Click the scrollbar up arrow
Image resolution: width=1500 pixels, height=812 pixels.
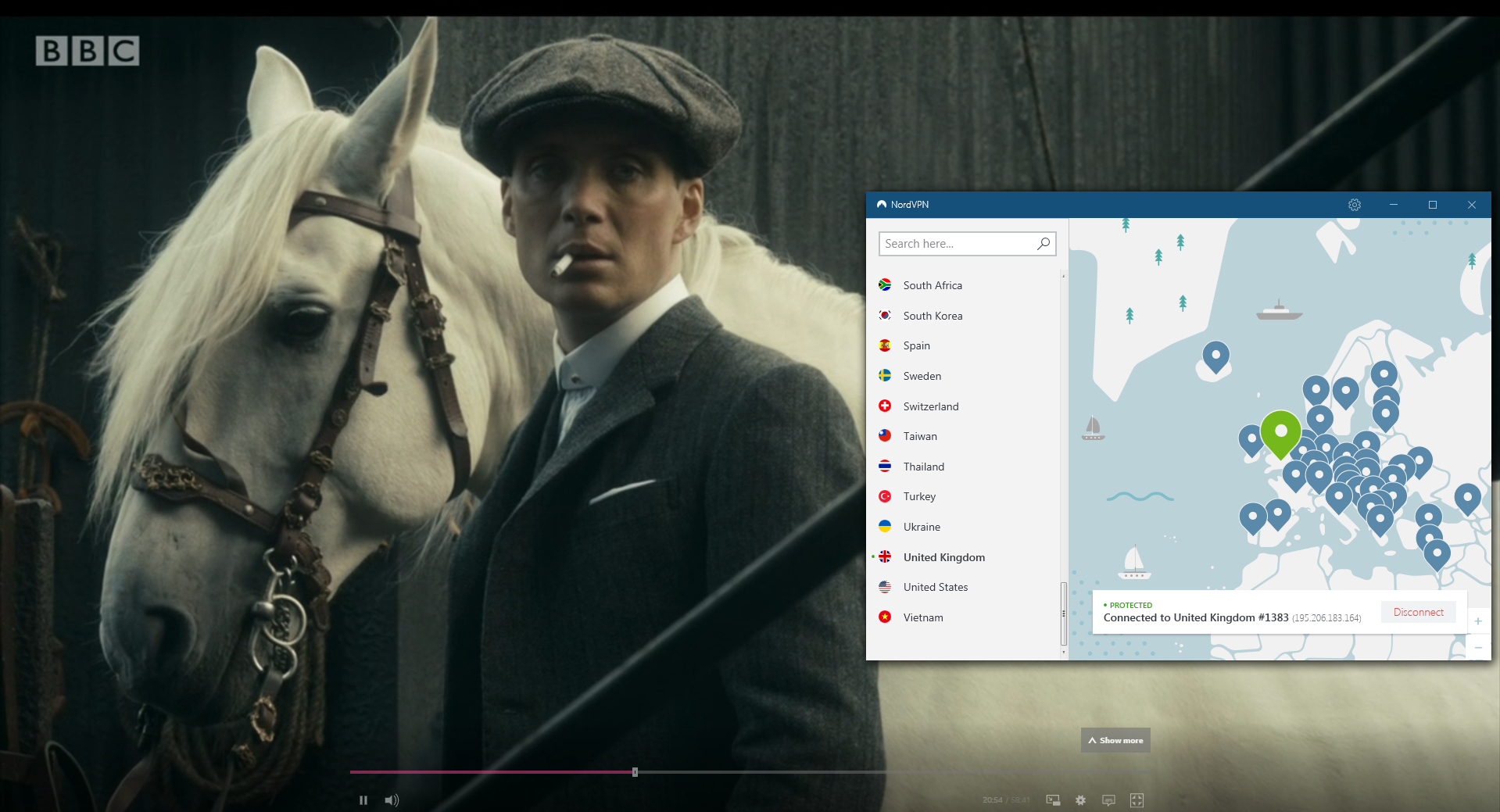1063,276
